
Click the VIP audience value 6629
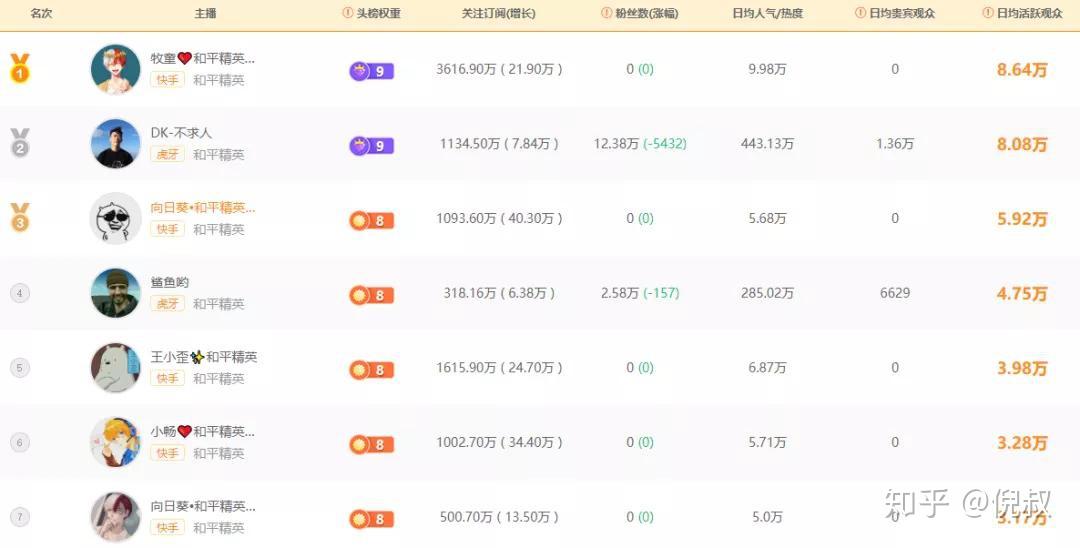895,293
